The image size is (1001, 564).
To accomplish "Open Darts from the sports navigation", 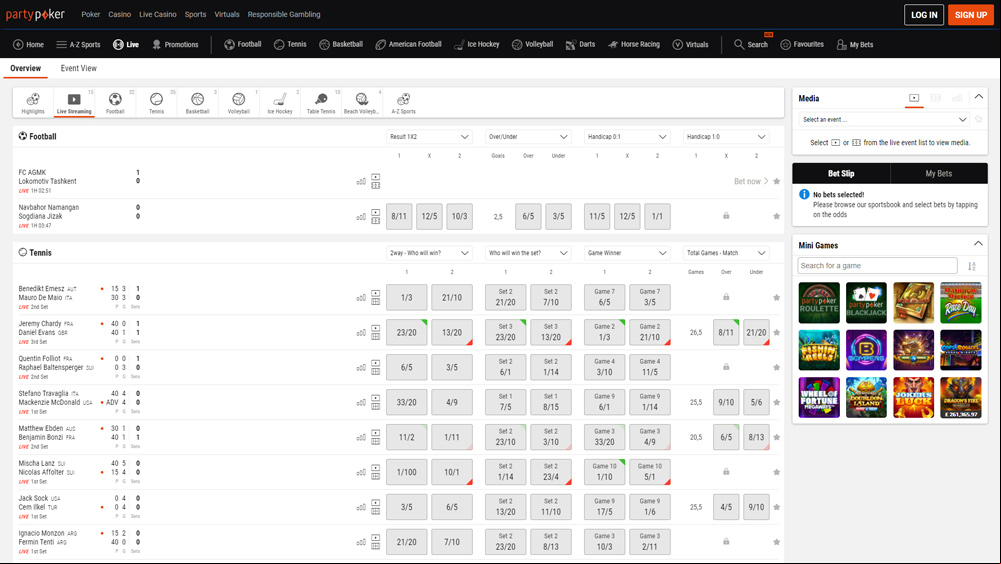I will tap(580, 44).
